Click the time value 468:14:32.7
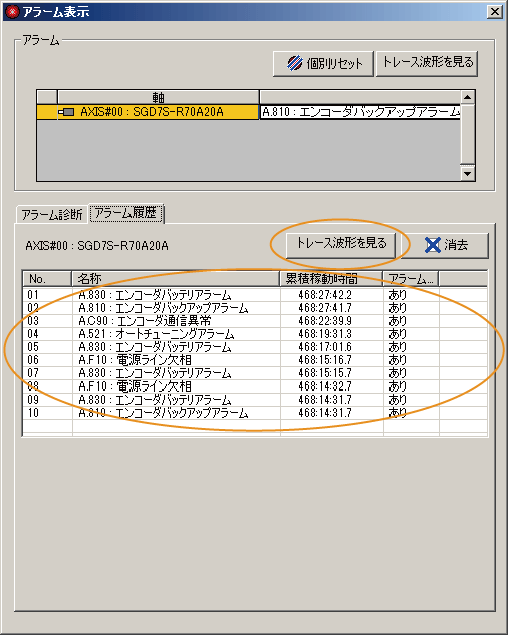Image resolution: width=508 pixels, height=635 pixels. (x=325, y=386)
